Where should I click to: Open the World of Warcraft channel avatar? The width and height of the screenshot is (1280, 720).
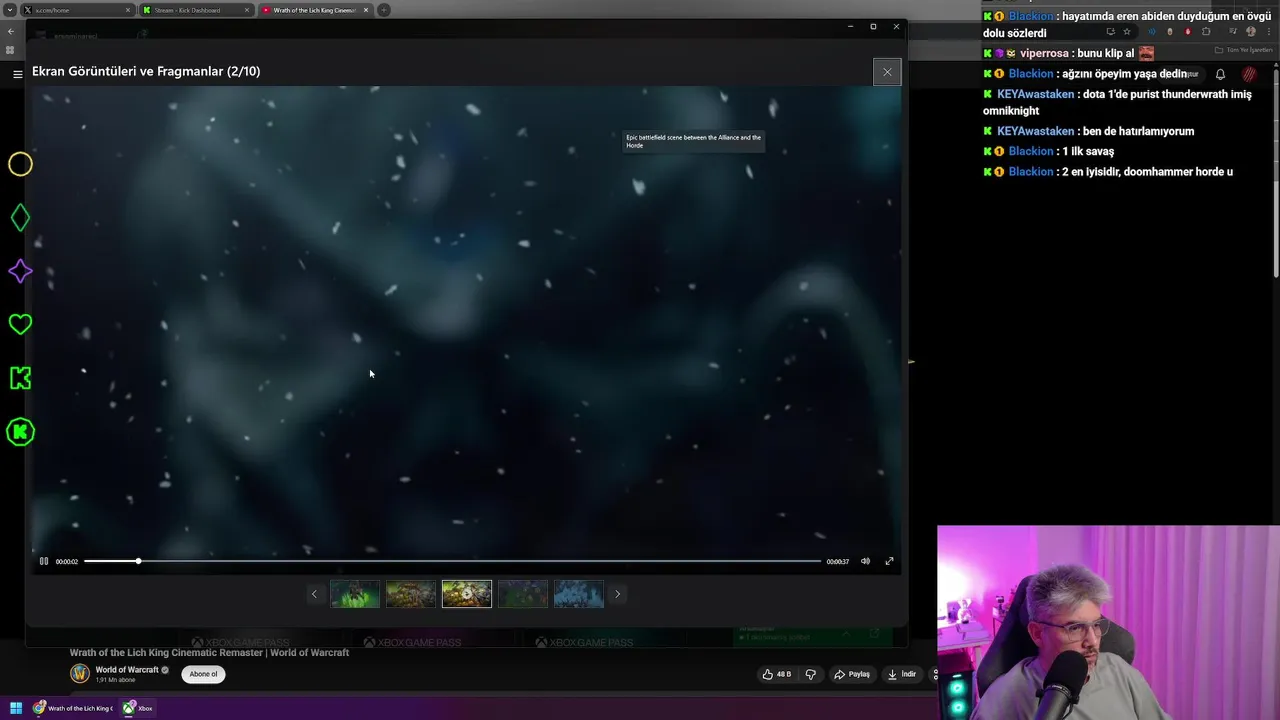80,674
